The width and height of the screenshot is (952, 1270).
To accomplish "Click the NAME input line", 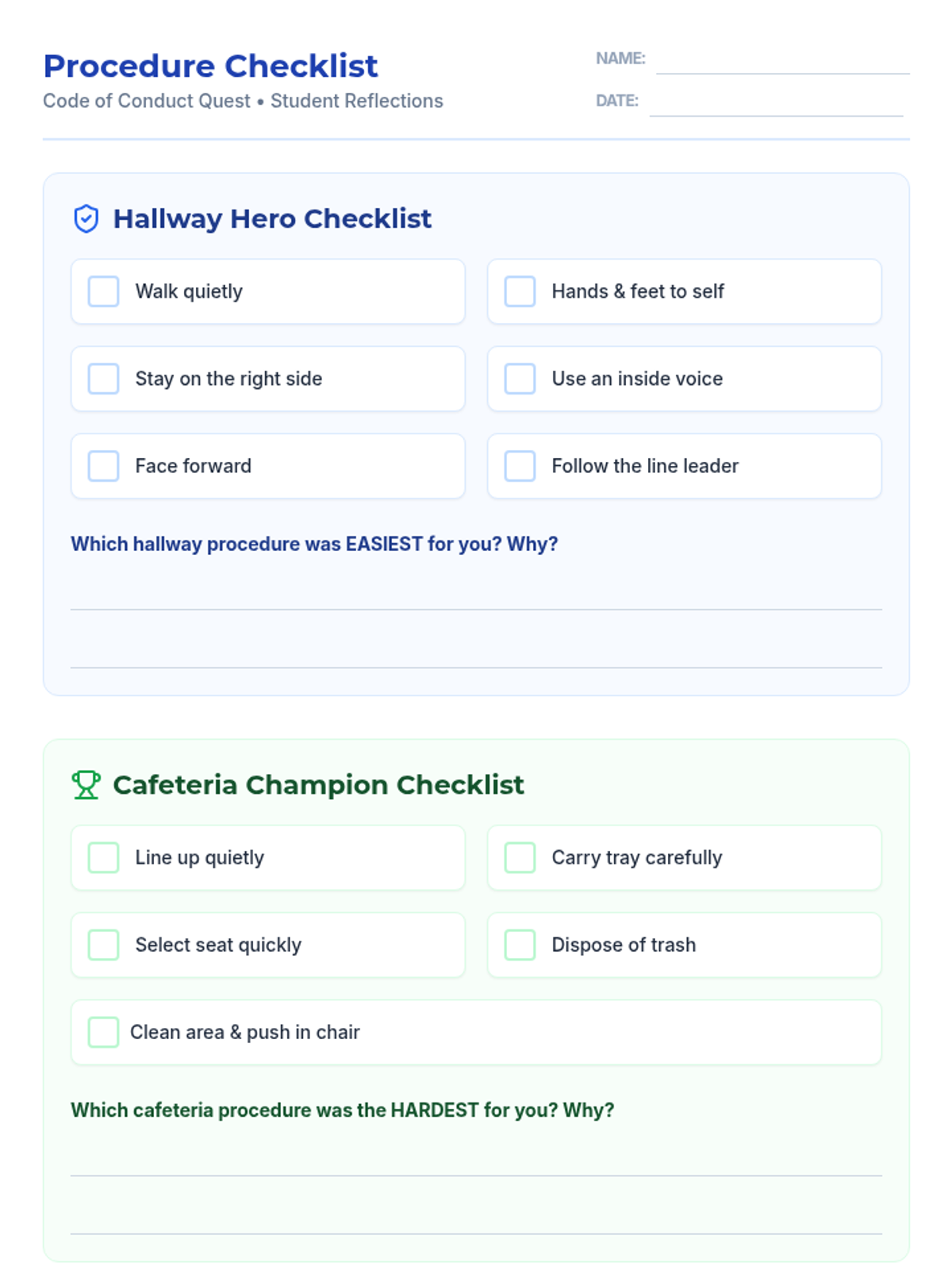I will (782, 62).
